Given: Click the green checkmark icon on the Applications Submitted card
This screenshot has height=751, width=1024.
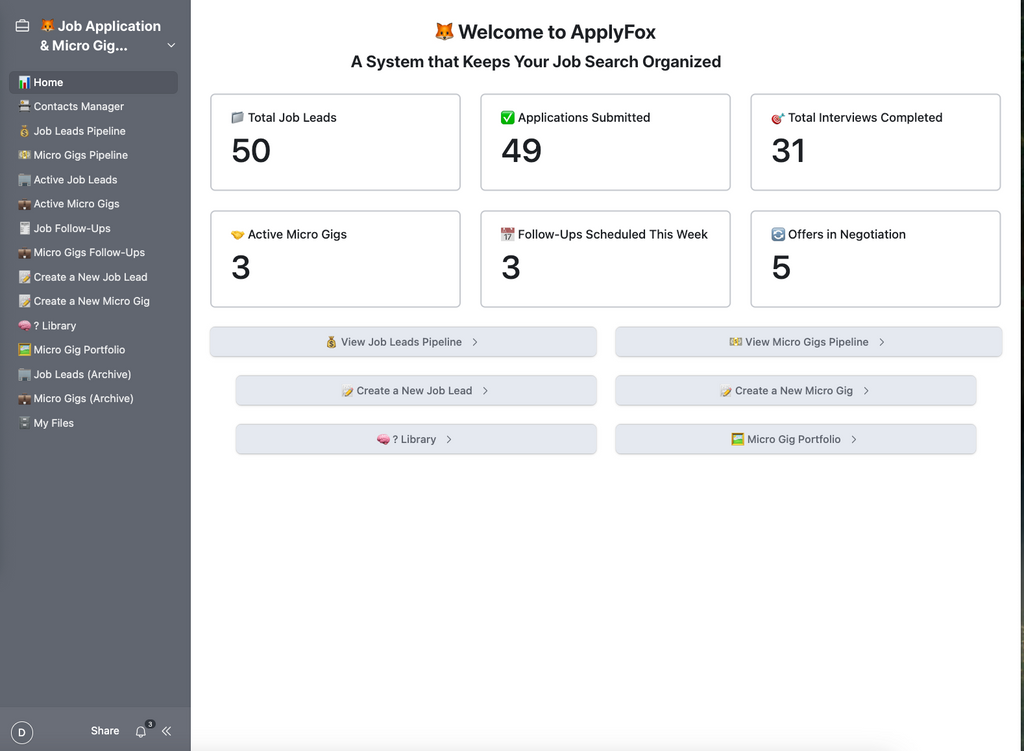Looking at the screenshot, I should pyautogui.click(x=507, y=118).
